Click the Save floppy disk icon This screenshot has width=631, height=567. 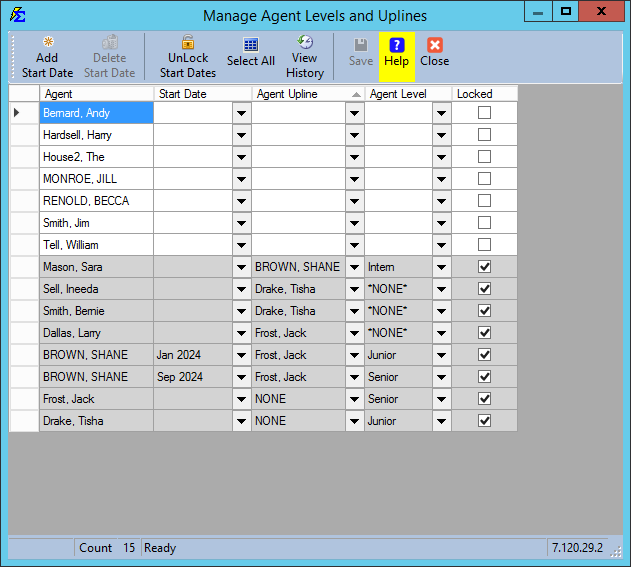coord(361,45)
